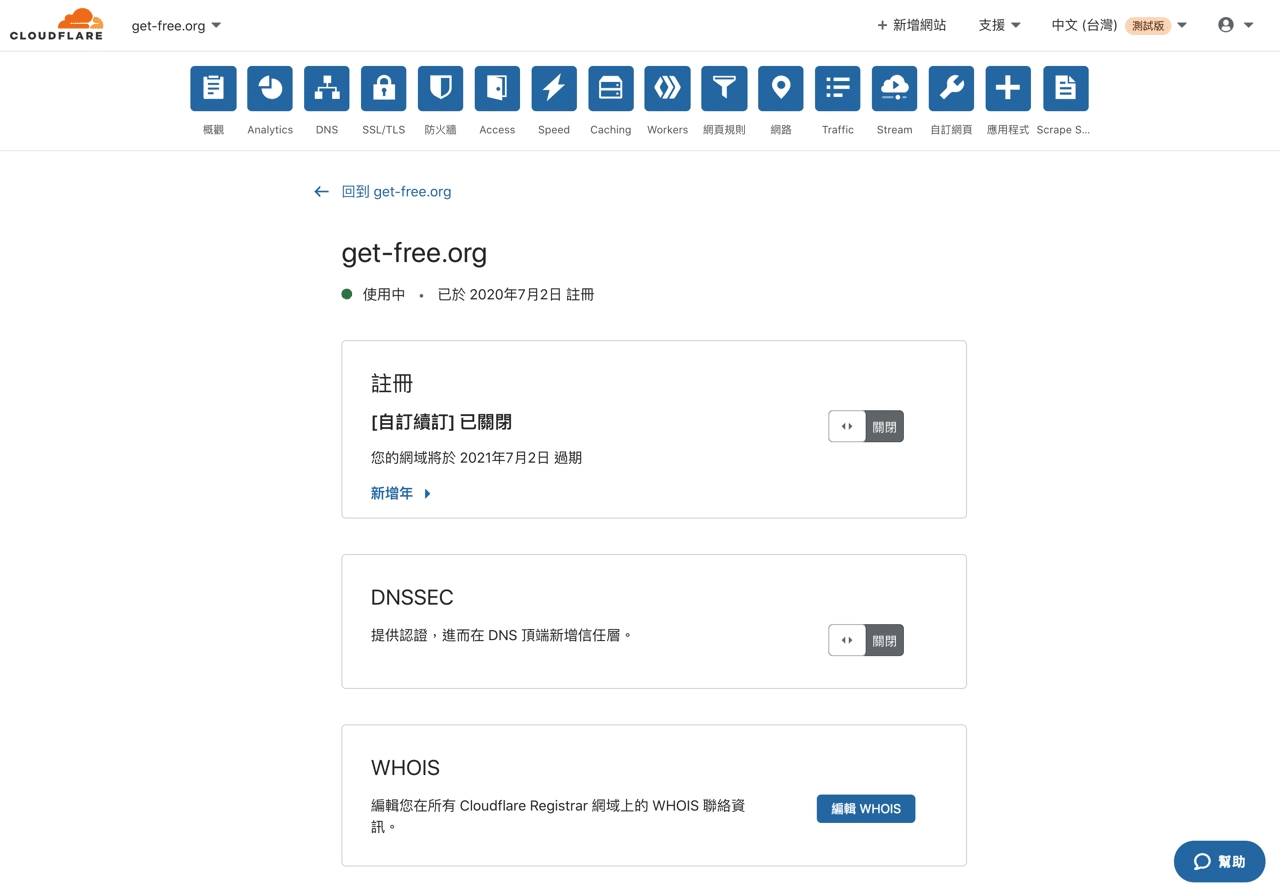Click the back arrow beside 回到 get-free.org
The height and width of the screenshot is (888, 1280).
point(321,192)
